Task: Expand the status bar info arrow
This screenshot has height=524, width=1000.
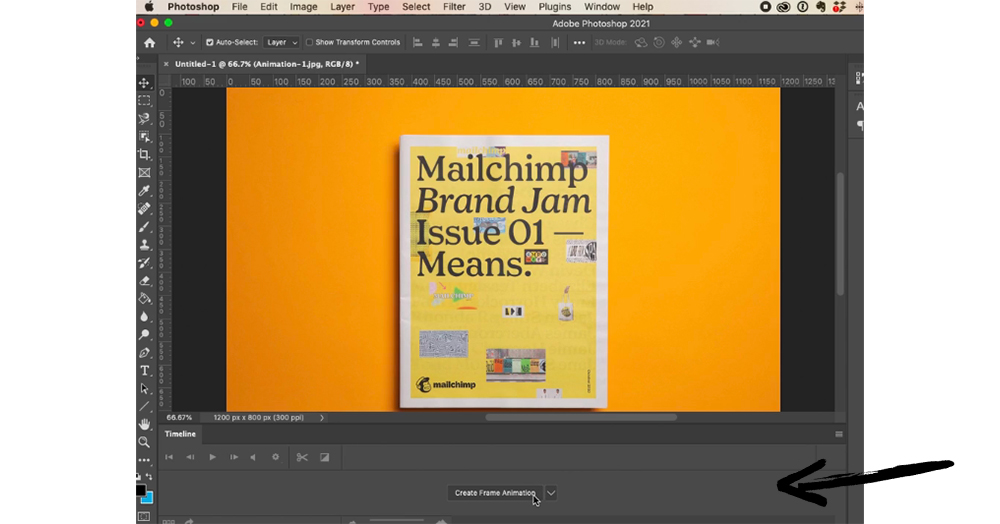Action: [322, 418]
